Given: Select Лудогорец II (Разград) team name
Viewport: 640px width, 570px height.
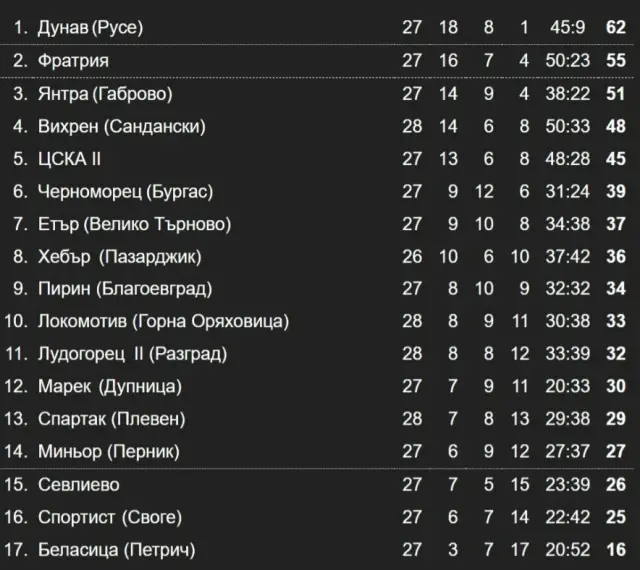Looking at the screenshot, I should 133,354.
